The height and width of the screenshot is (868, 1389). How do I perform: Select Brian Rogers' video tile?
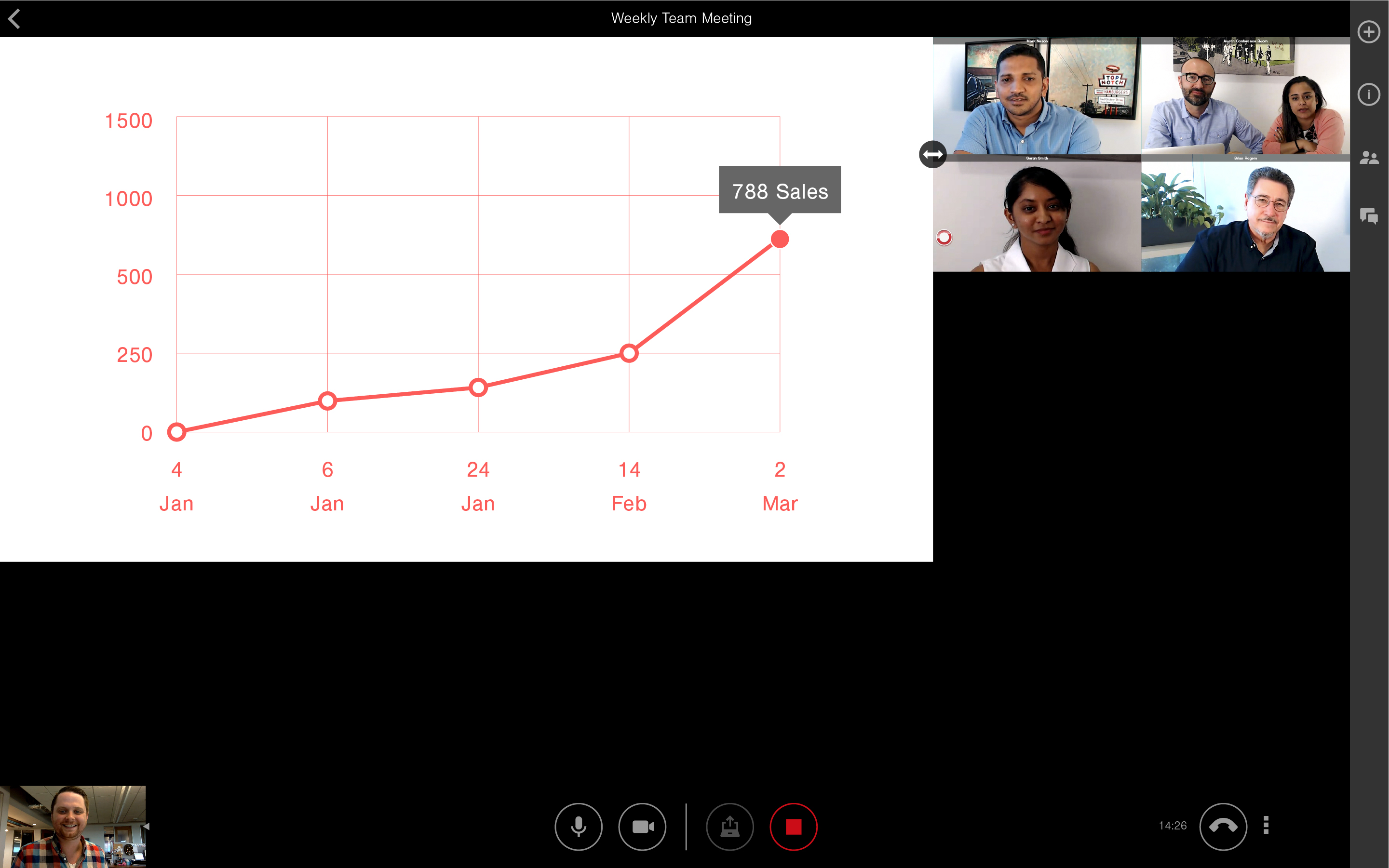pos(1245,213)
